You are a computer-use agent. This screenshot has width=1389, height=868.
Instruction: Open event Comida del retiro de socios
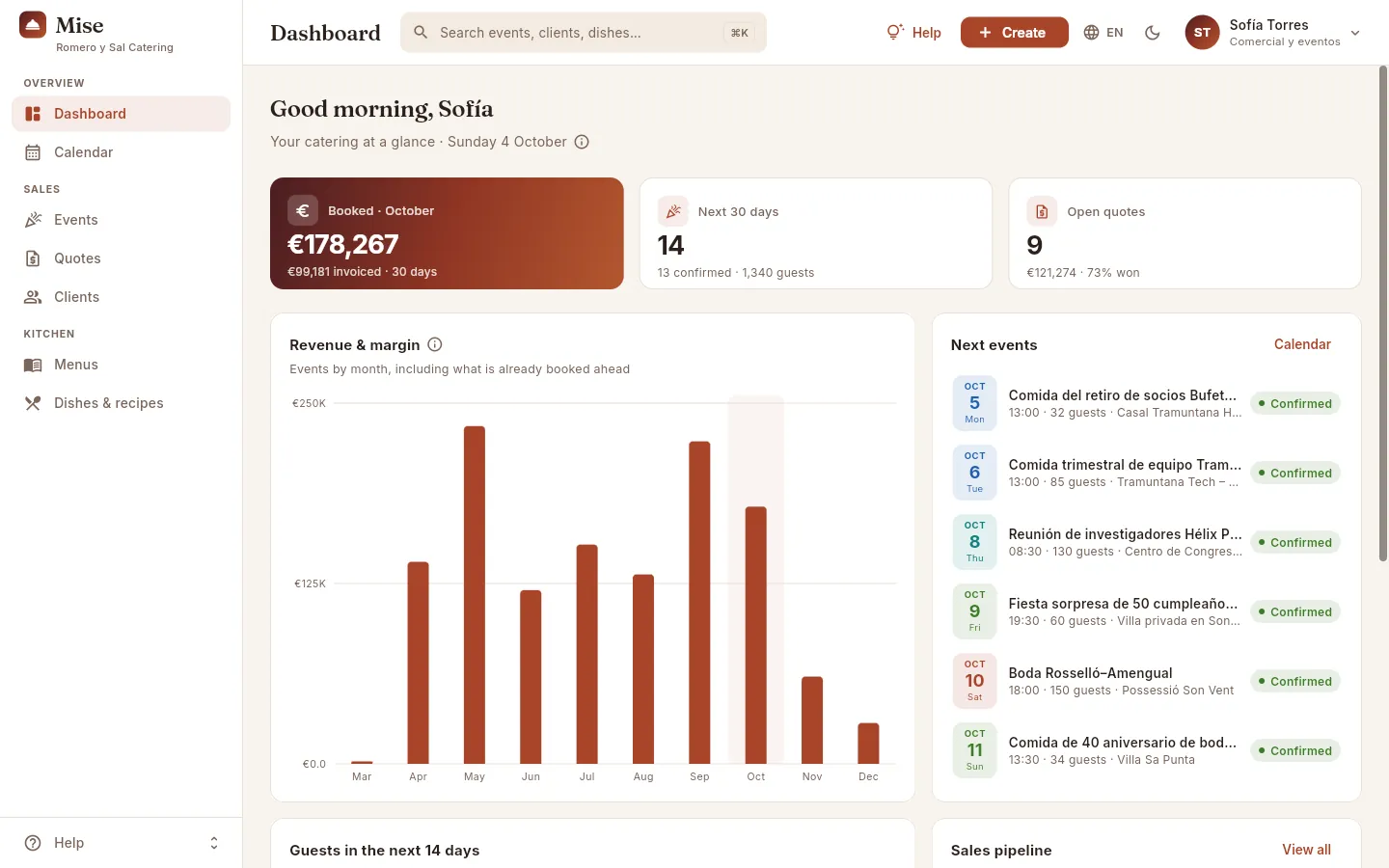pyautogui.click(x=1146, y=403)
